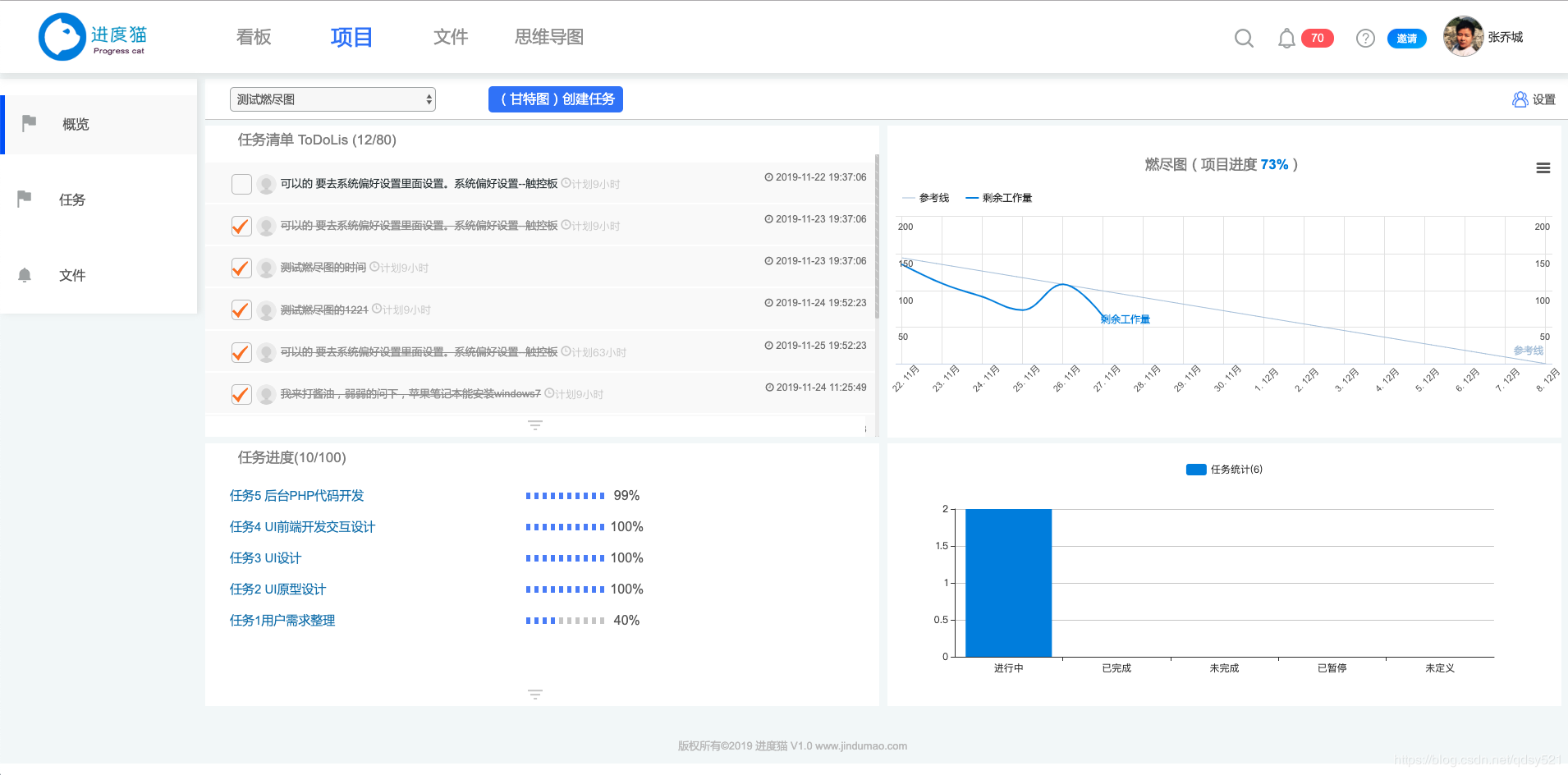Click the blue 进行中 bar in chart
Screen dimensions: 1568x775
click(x=1008, y=582)
